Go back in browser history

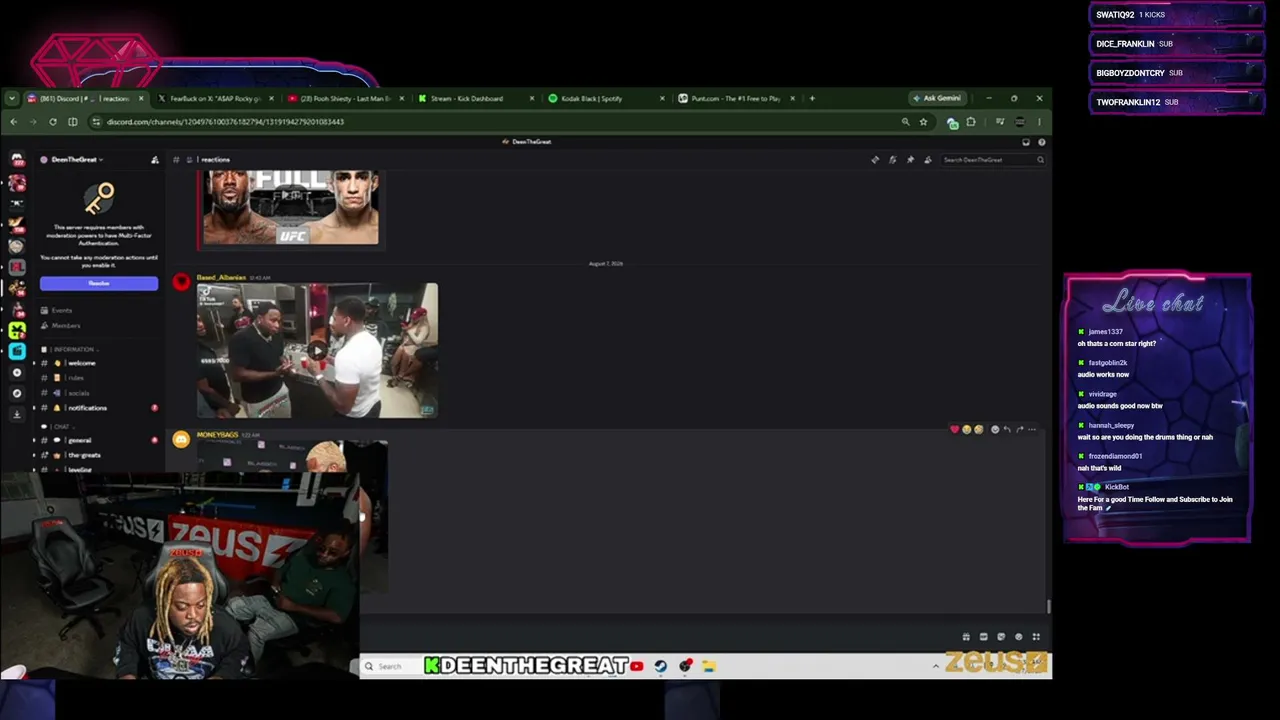click(x=13, y=122)
